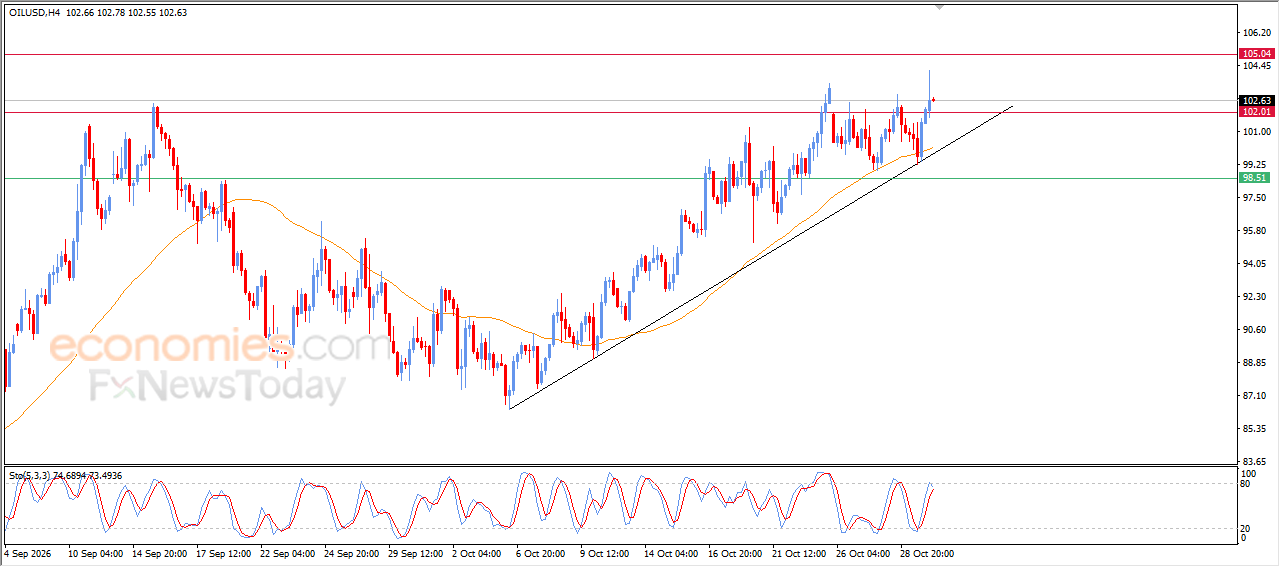Click the 20 level on stochastic scale
This screenshot has height=567, width=1280.
1247,527
